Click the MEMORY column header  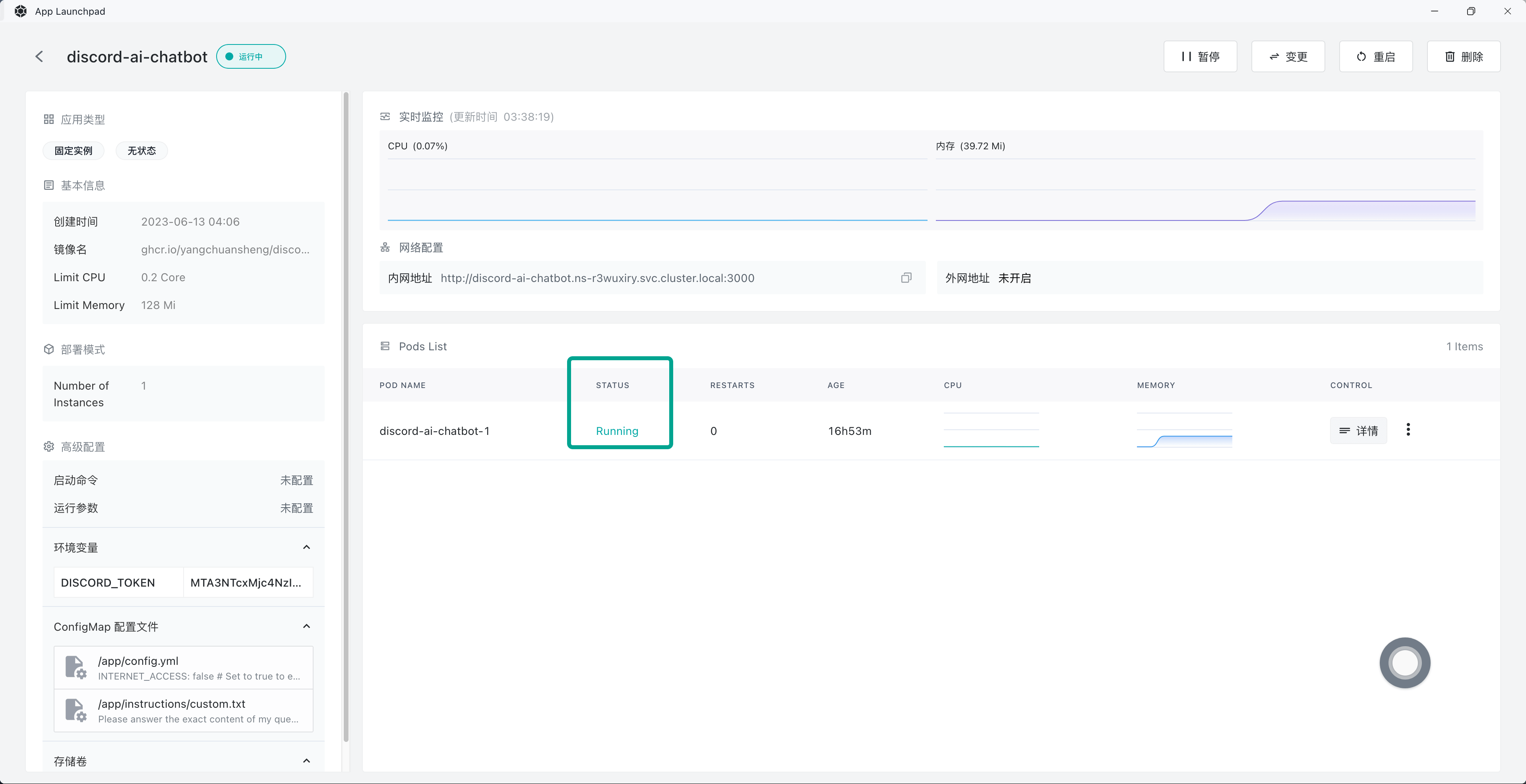coord(1156,385)
